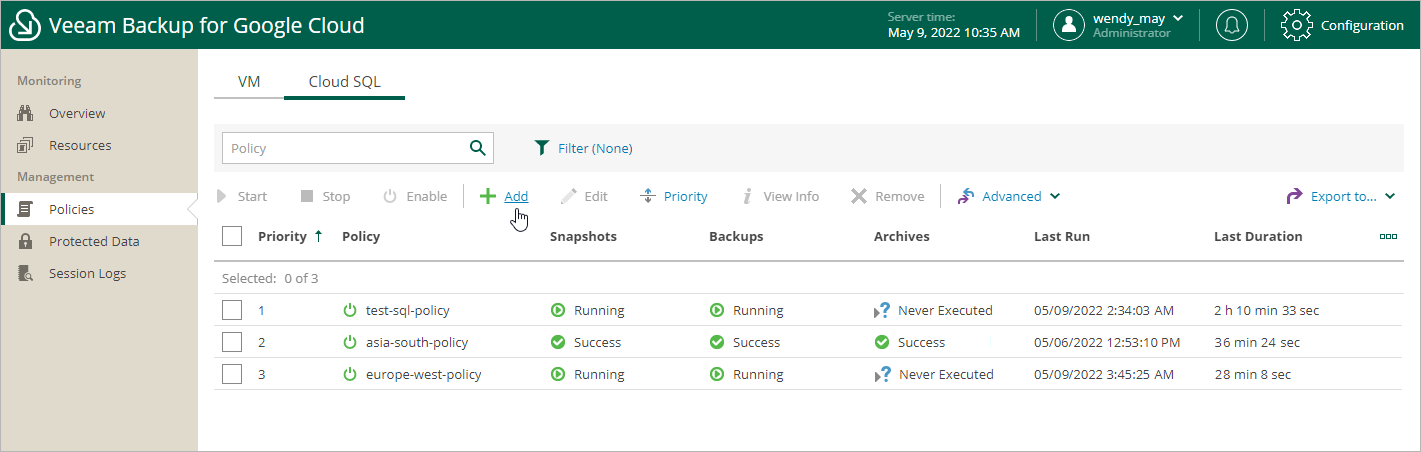Viewport: 1421px width, 452px height.
Task: Click power icon of test-sql-policy
Action: tap(350, 310)
